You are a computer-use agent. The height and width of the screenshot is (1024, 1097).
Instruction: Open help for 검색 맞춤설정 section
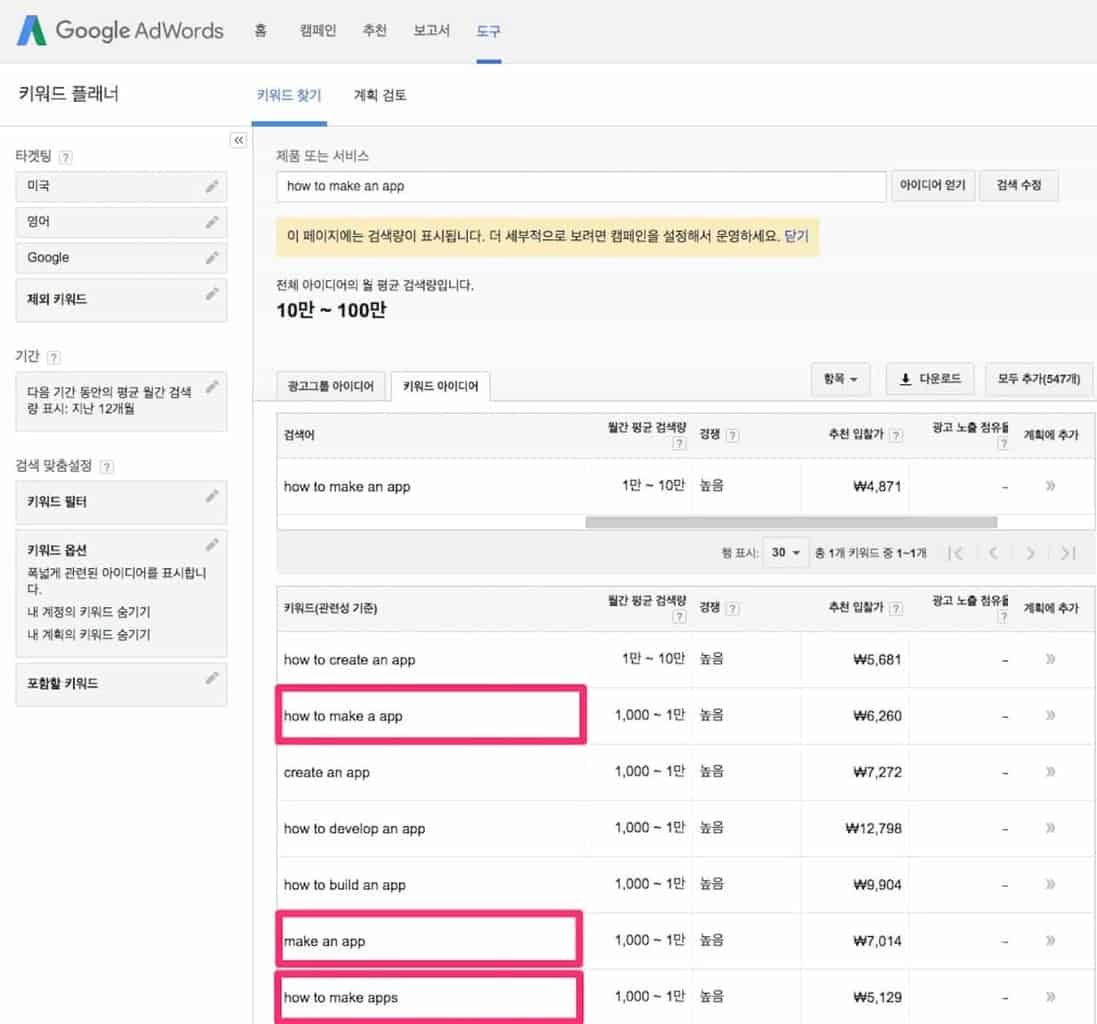(106, 467)
